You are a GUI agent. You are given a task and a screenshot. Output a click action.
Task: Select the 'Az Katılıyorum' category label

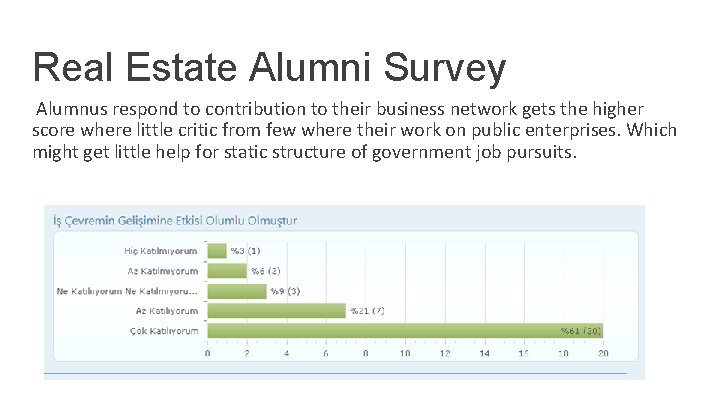[x=167, y=311]
